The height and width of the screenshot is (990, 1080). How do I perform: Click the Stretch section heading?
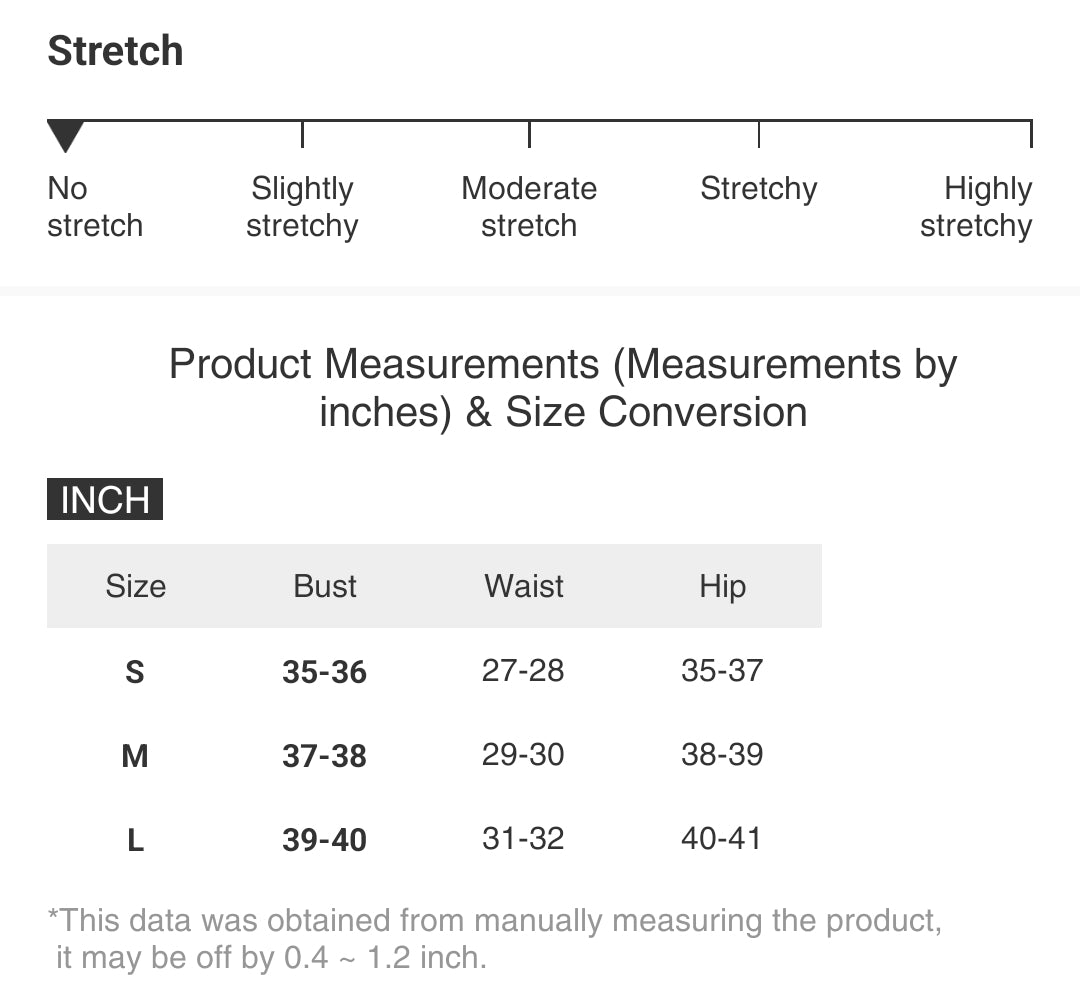click(115, 51)
